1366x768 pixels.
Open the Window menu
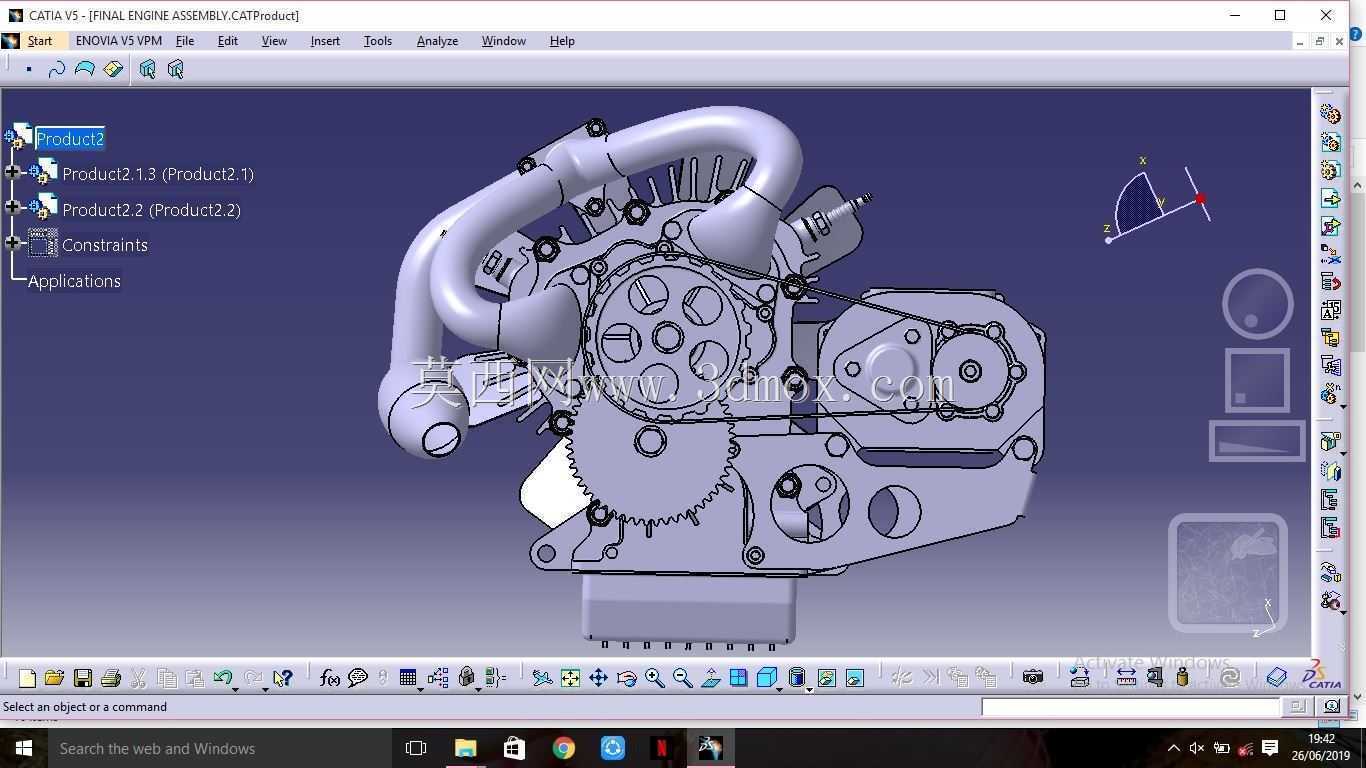tap(503, 41)
